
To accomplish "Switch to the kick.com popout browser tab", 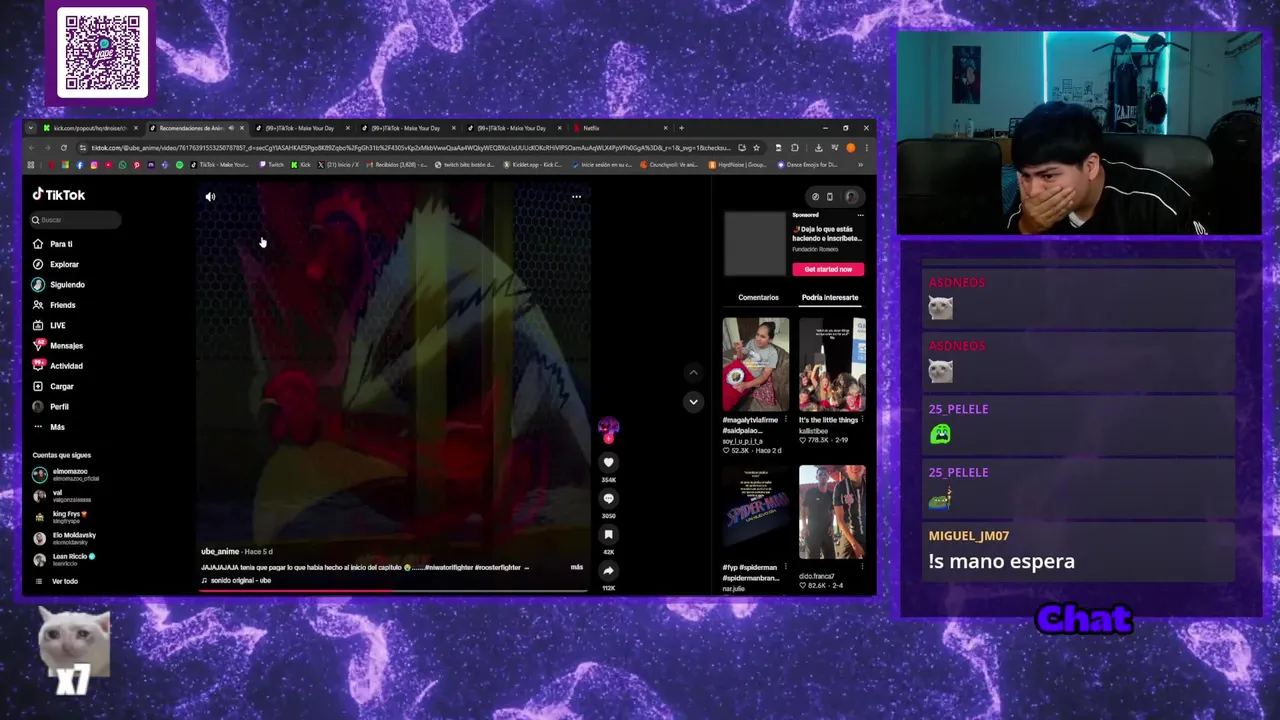I will tap(90, 128).
